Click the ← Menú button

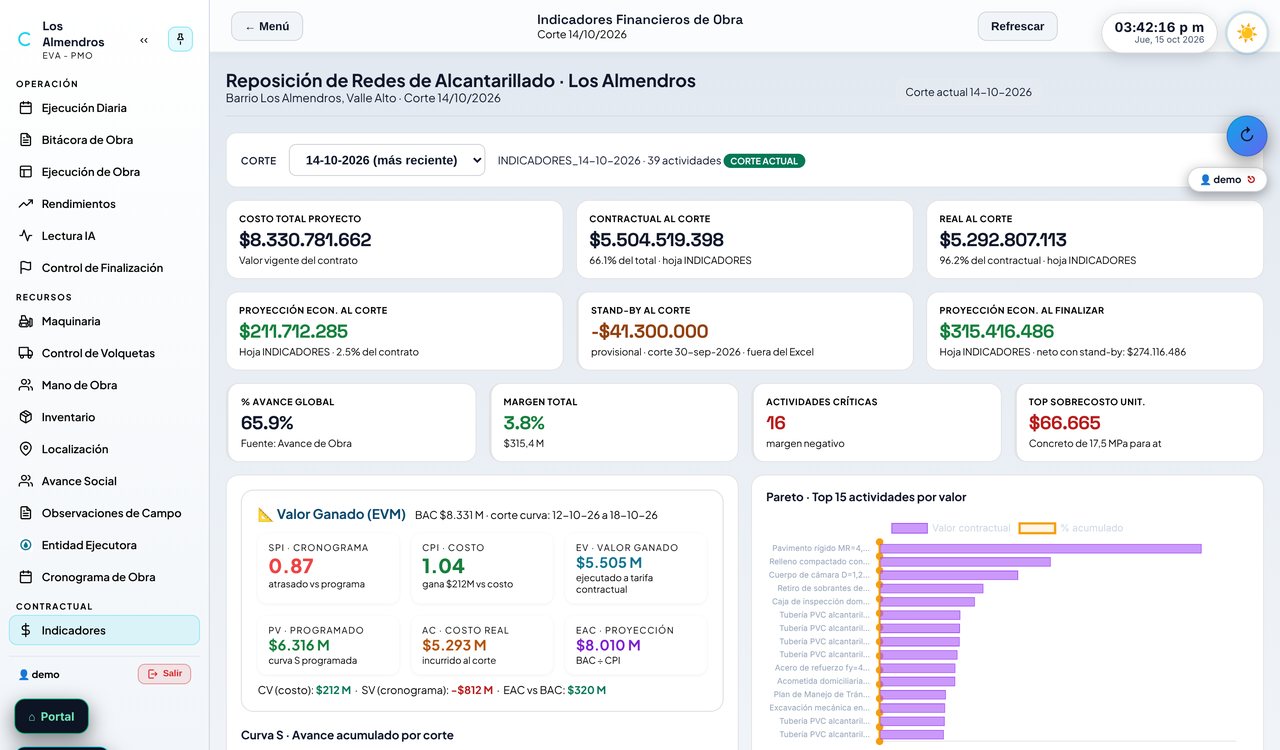pos(267,26)
